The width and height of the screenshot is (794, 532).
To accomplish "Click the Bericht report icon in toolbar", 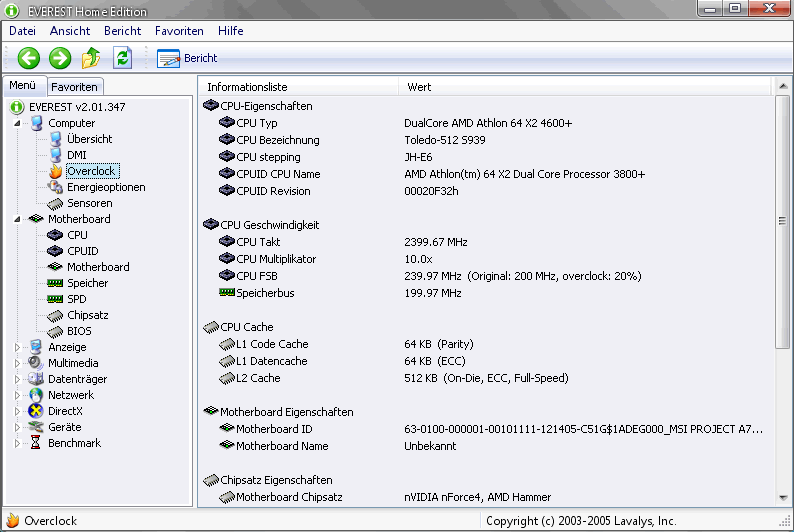I will [168, 59].
